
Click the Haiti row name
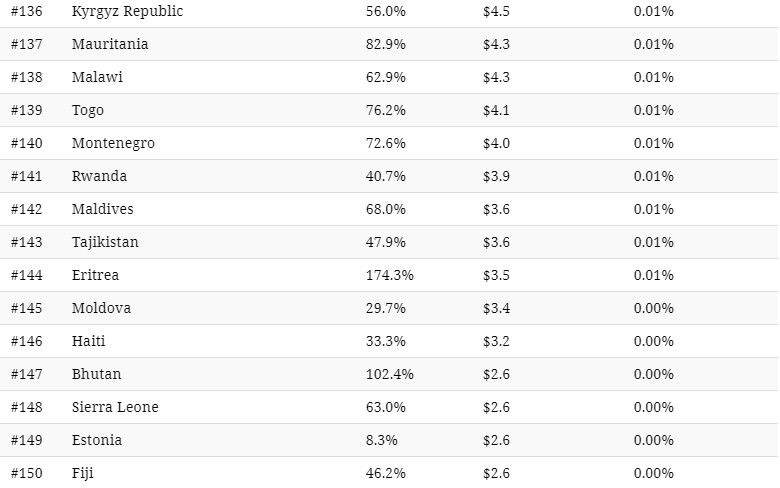click(89, 341)
